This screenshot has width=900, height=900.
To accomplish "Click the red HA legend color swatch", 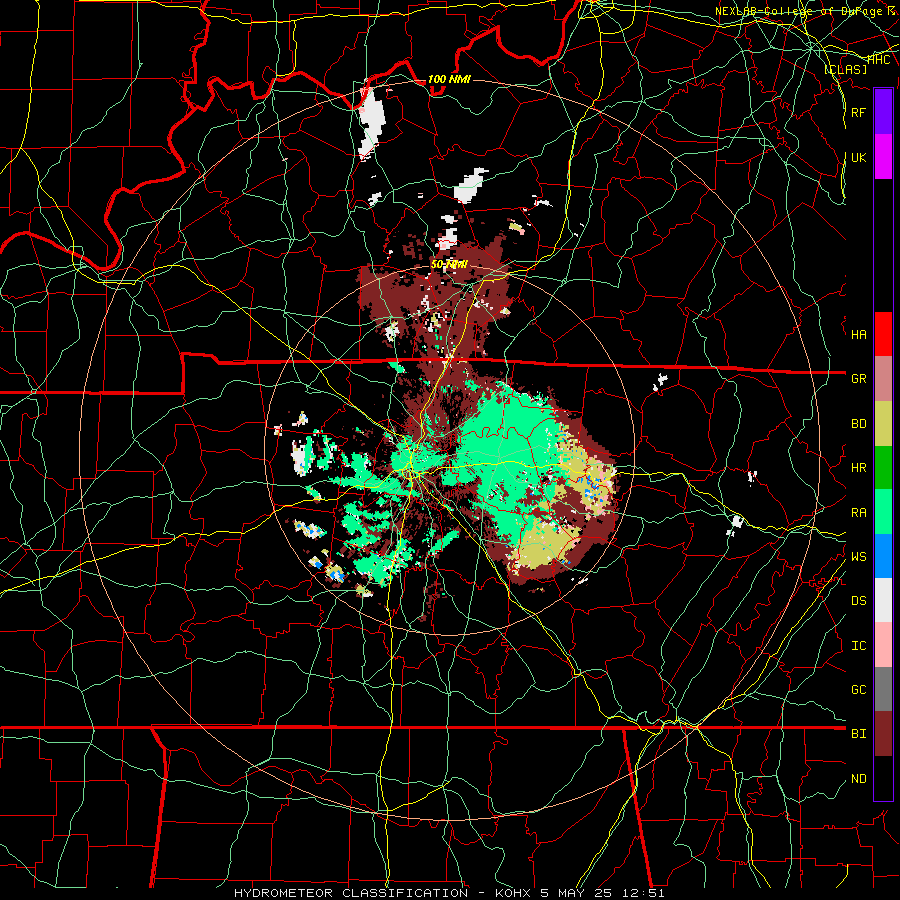I will (883, 334).
